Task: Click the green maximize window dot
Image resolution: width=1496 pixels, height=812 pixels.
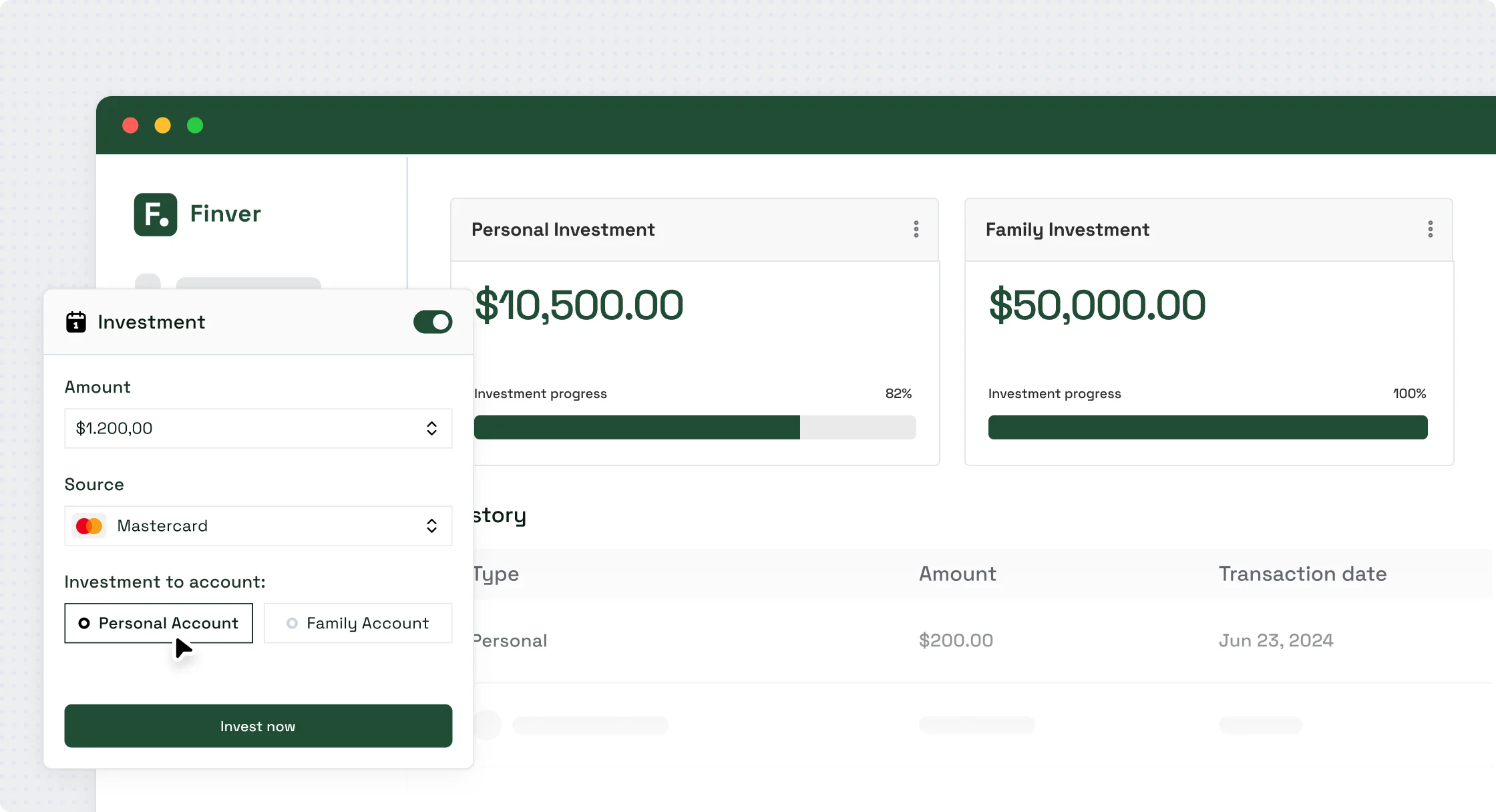Action: 195,126
